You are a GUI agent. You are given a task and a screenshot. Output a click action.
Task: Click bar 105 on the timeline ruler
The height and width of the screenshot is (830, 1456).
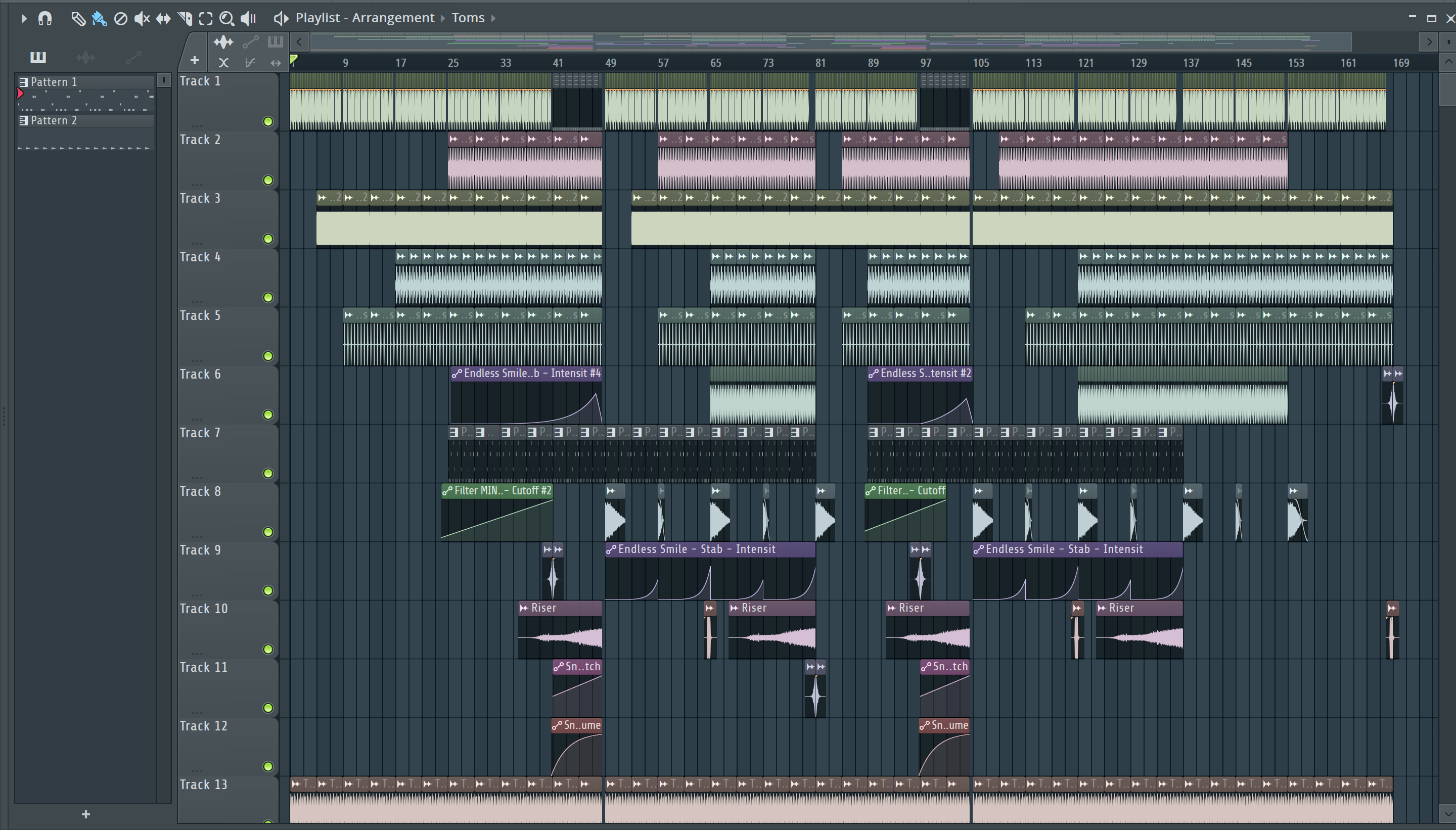(x=981, y=63)
